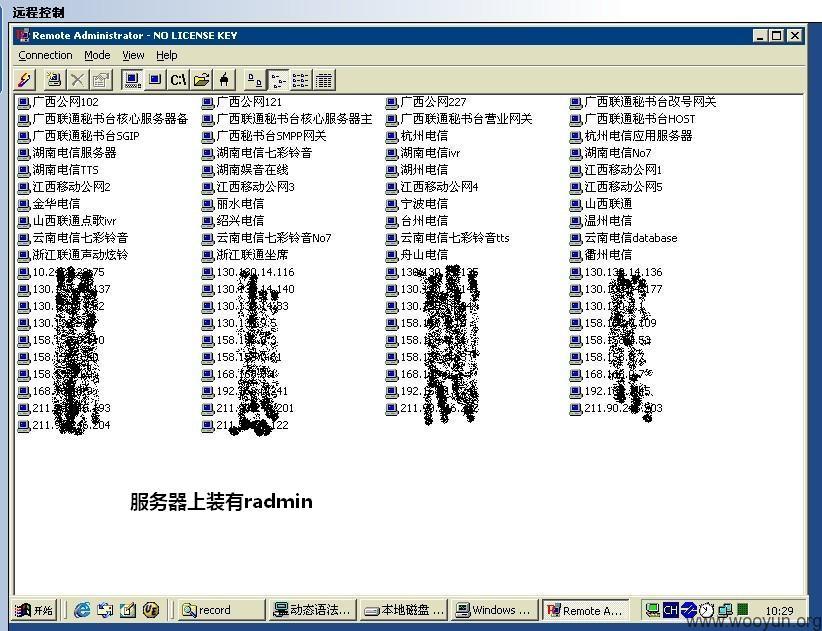Select 广西秘书台SMPP网关 entry
The image size is (822, 631).
(264, 136)
